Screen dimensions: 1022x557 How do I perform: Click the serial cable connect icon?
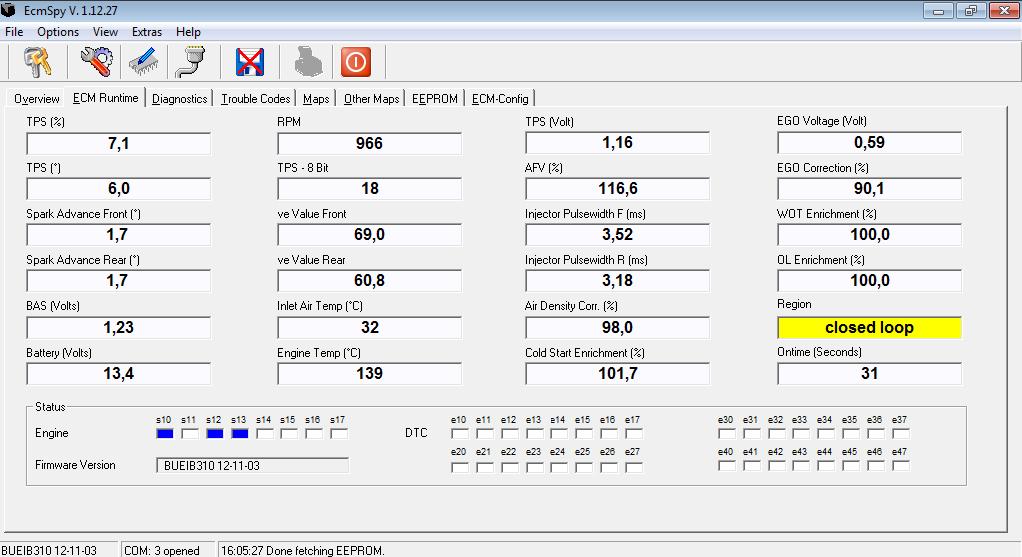pos(189,62)
